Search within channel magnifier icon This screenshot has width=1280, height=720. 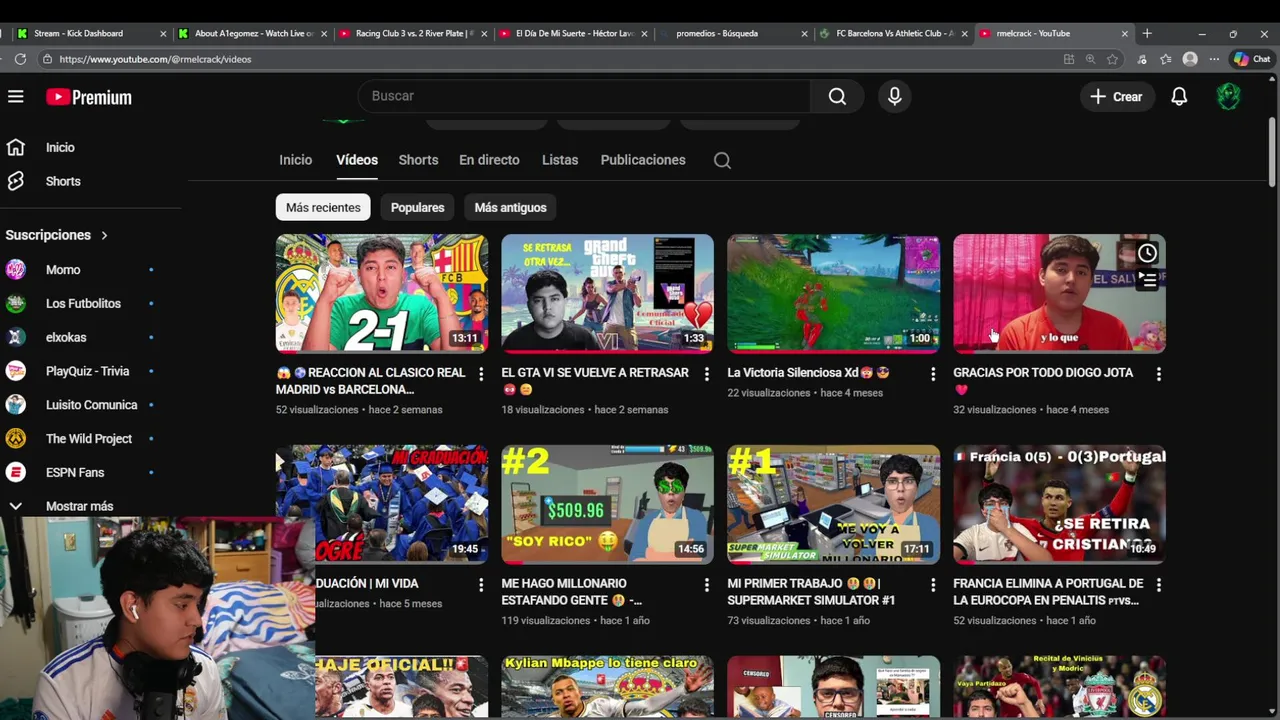(722, 160)
